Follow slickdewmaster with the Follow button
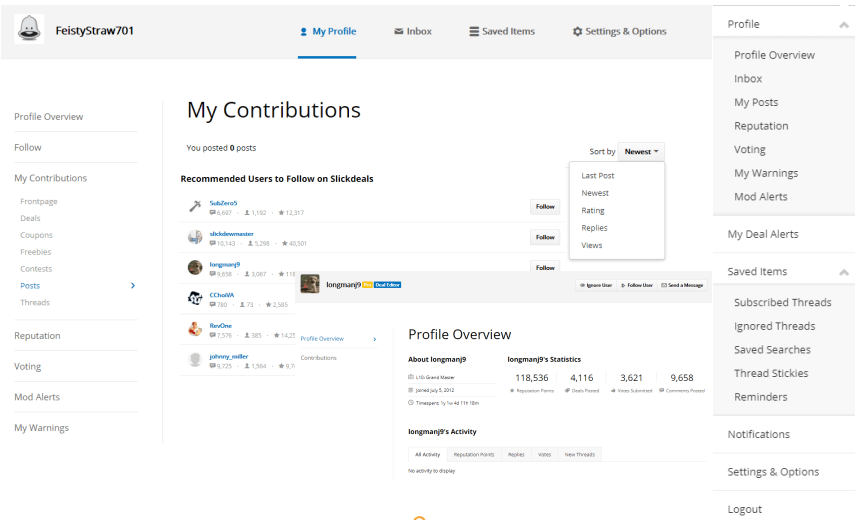 [545, 237]
